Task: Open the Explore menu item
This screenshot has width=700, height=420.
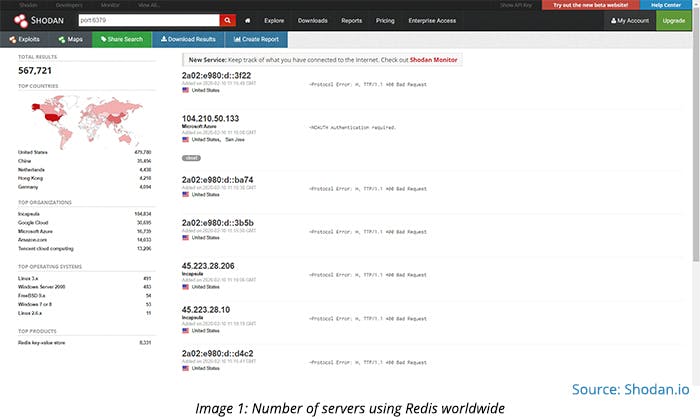Action: 274,21
